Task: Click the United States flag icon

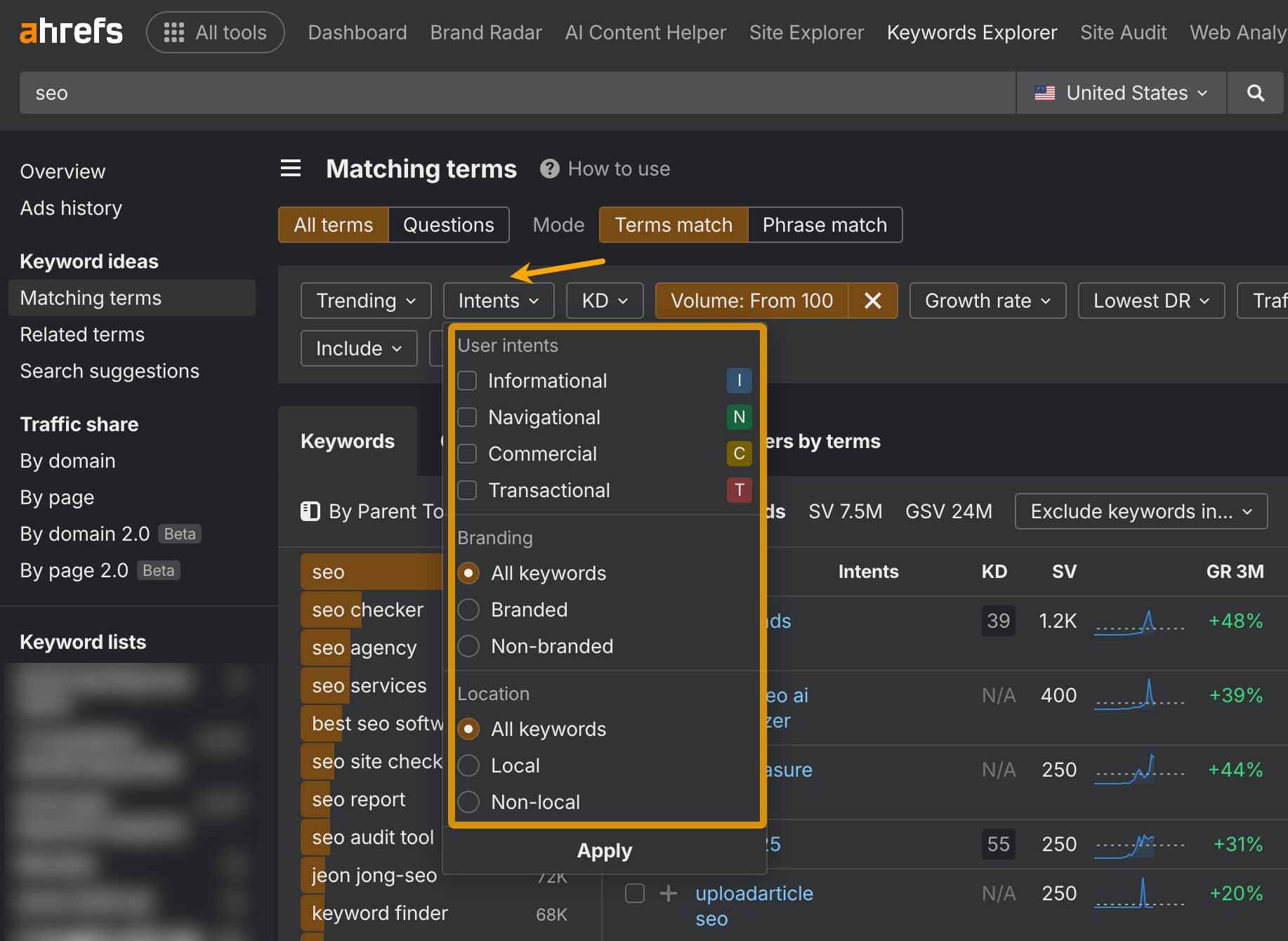Action: [x=1046, y=93]
